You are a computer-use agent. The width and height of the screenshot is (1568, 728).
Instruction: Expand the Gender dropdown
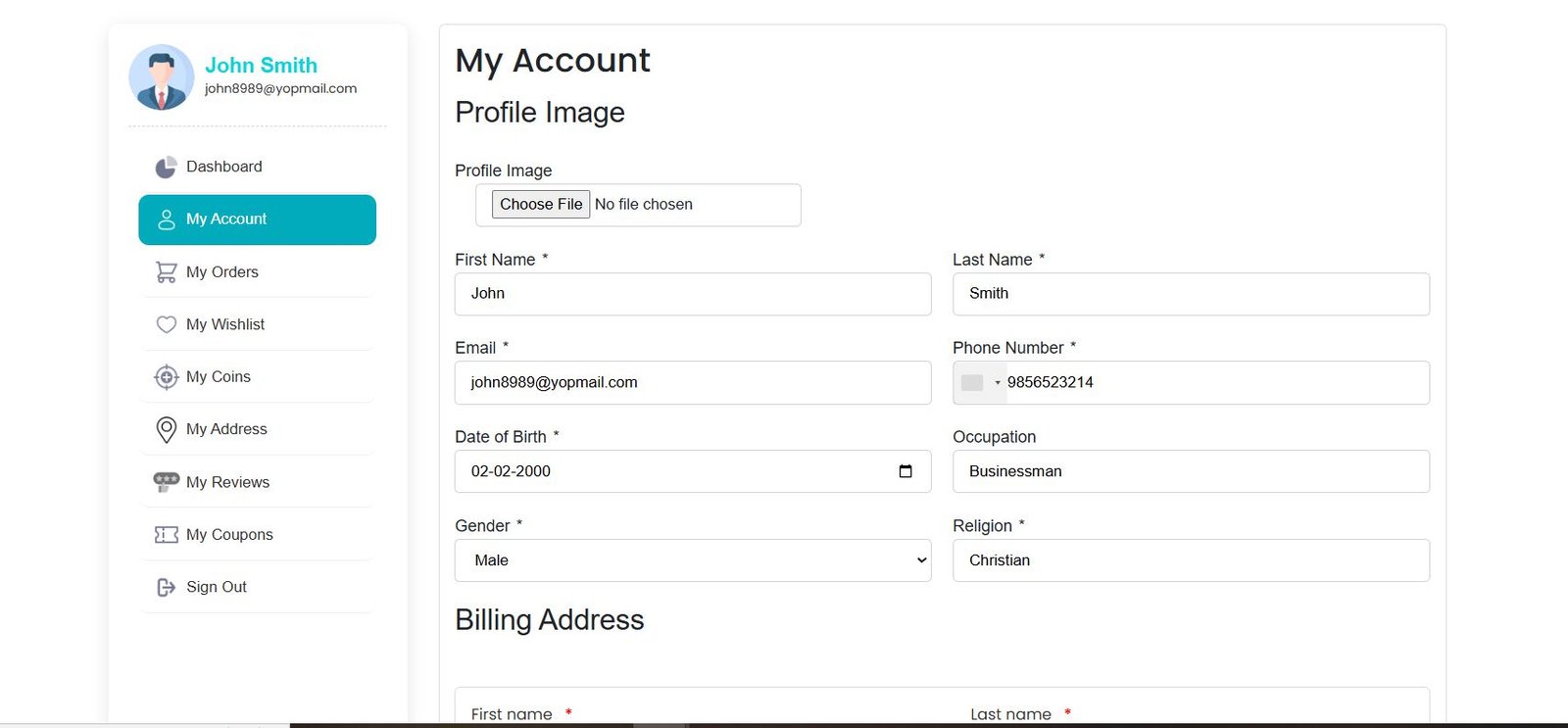692,560
